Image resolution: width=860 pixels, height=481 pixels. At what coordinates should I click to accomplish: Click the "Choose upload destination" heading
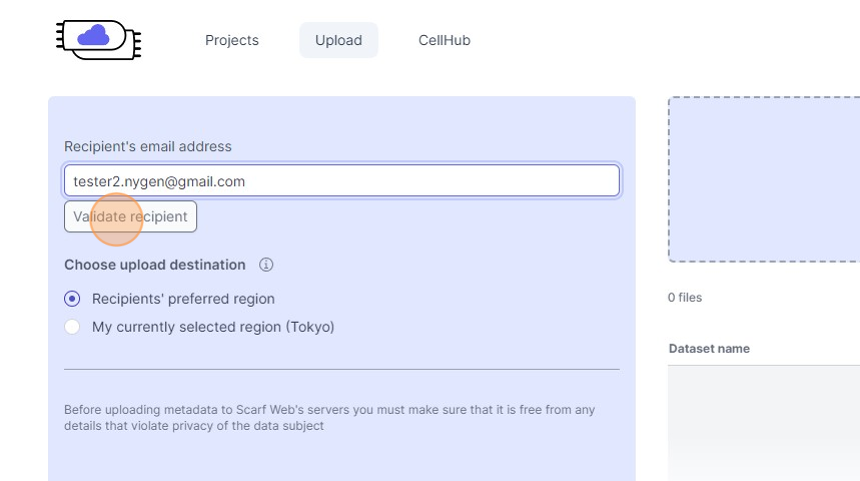tap(154, 265)
